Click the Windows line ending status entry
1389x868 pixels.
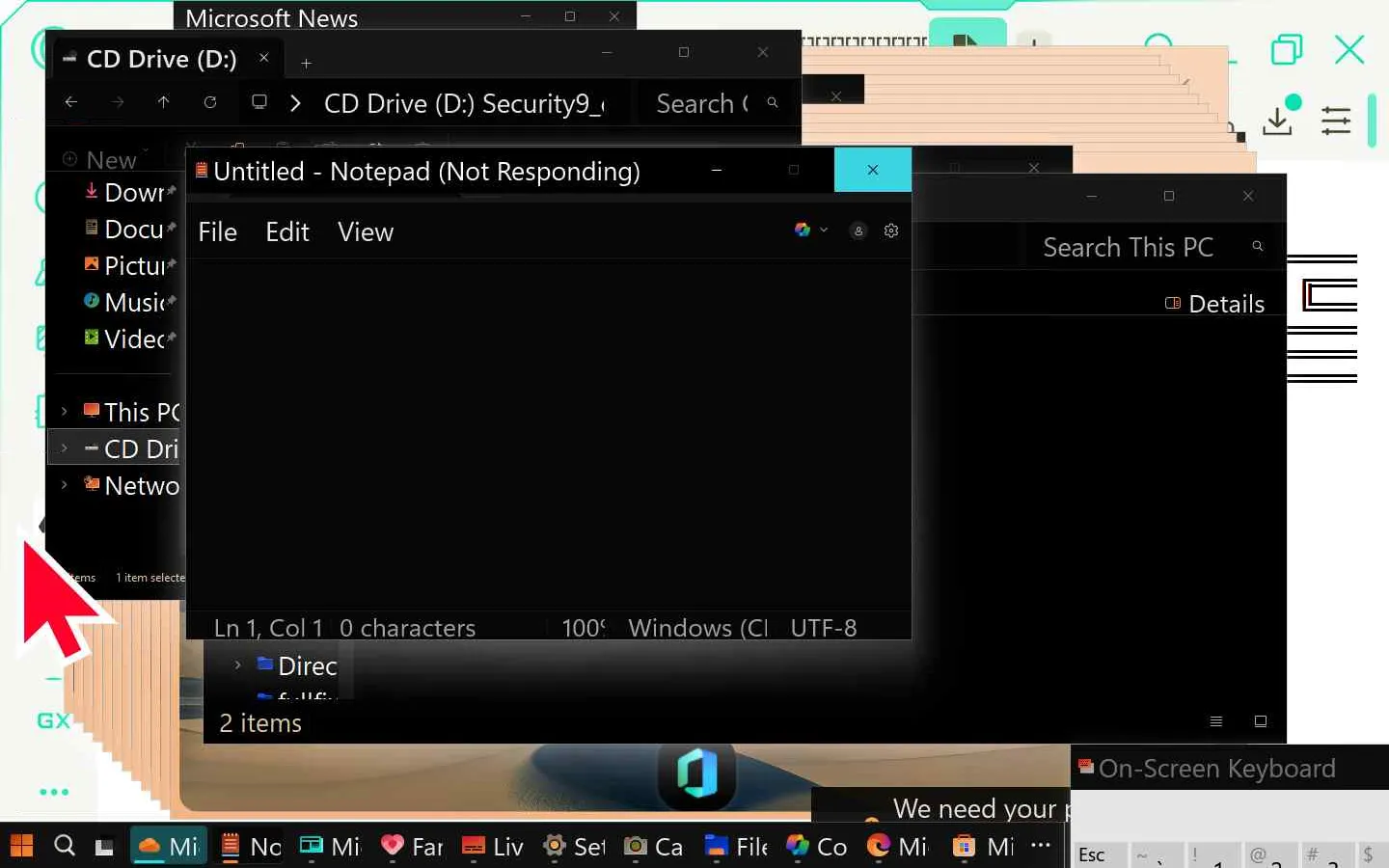click(698, 628)
